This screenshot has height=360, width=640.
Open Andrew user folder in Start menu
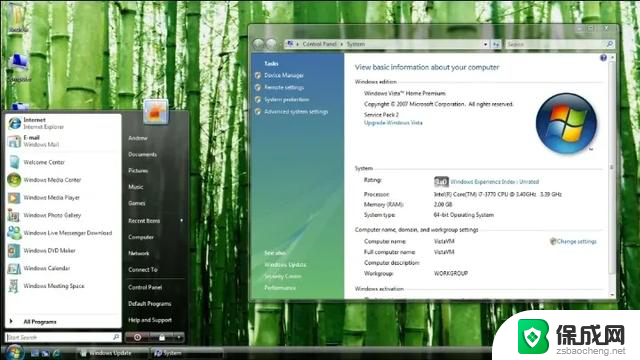tap(138, 138)
